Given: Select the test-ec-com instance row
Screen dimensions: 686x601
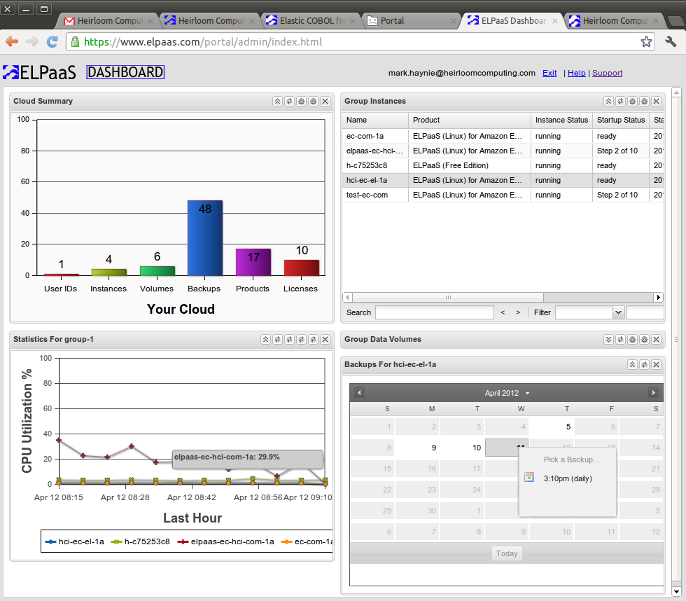Looking at the screenshot, I should coord(503,195).
